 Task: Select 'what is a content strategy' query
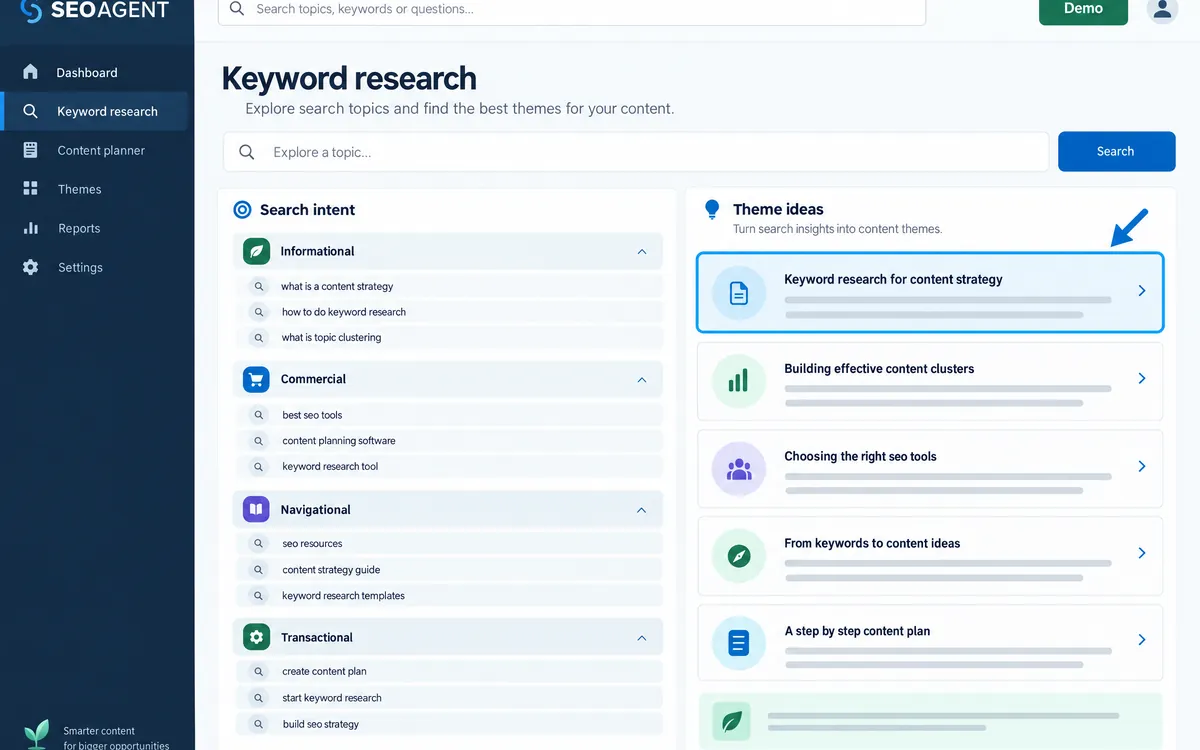450,286
